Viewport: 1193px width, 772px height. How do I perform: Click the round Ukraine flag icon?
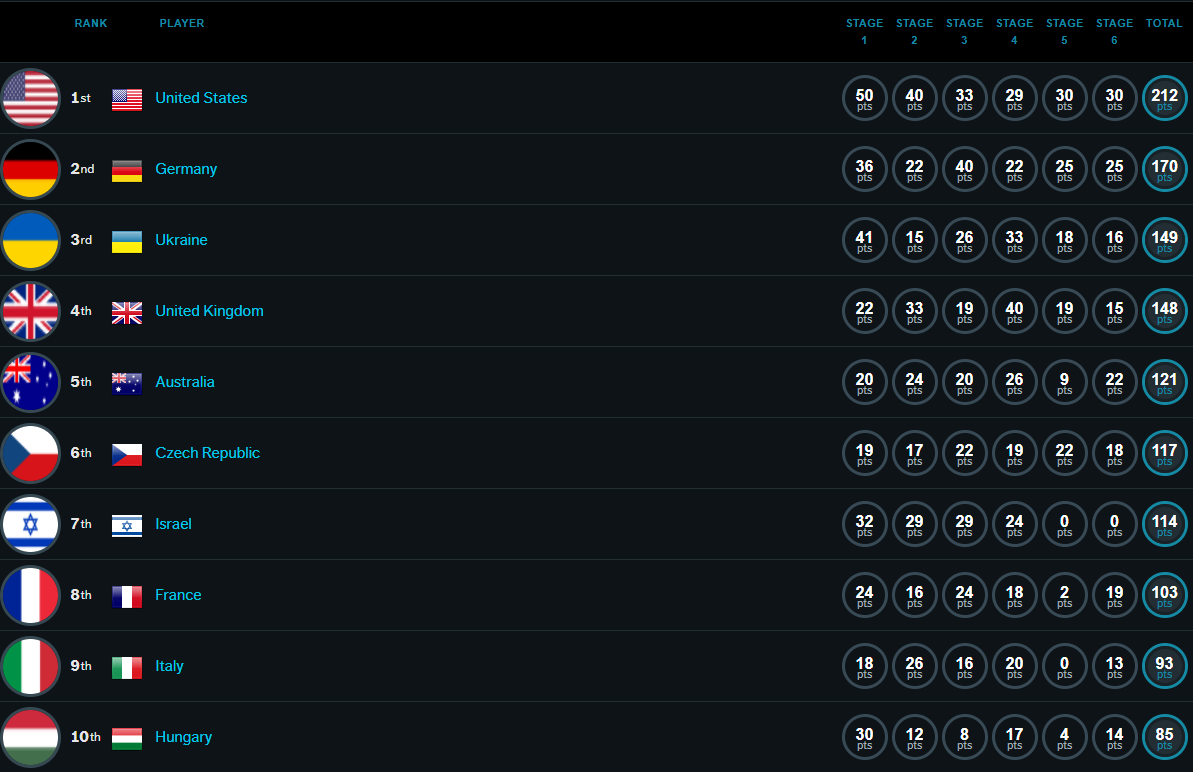pos(30,240)
